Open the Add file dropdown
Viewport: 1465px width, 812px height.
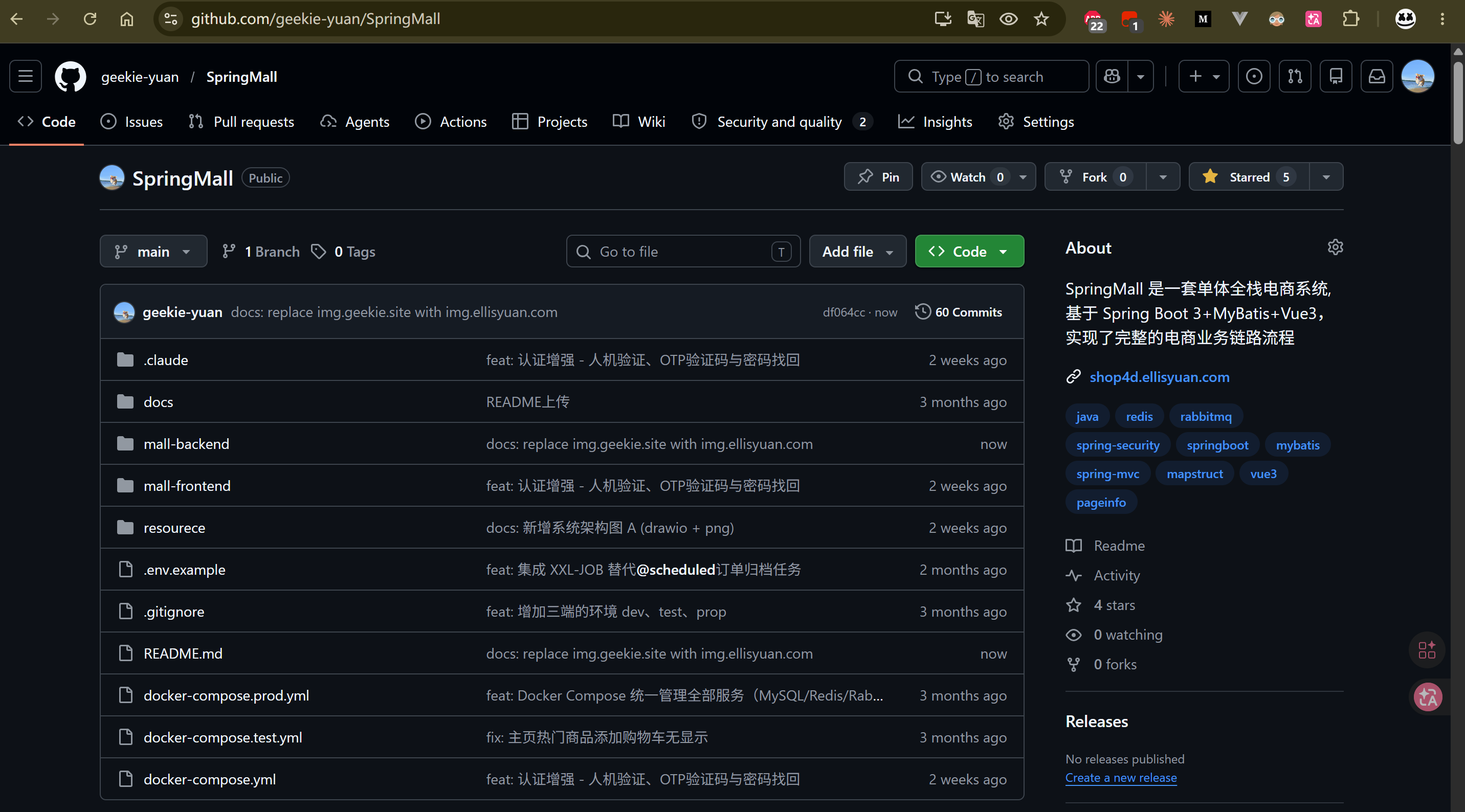858,252
